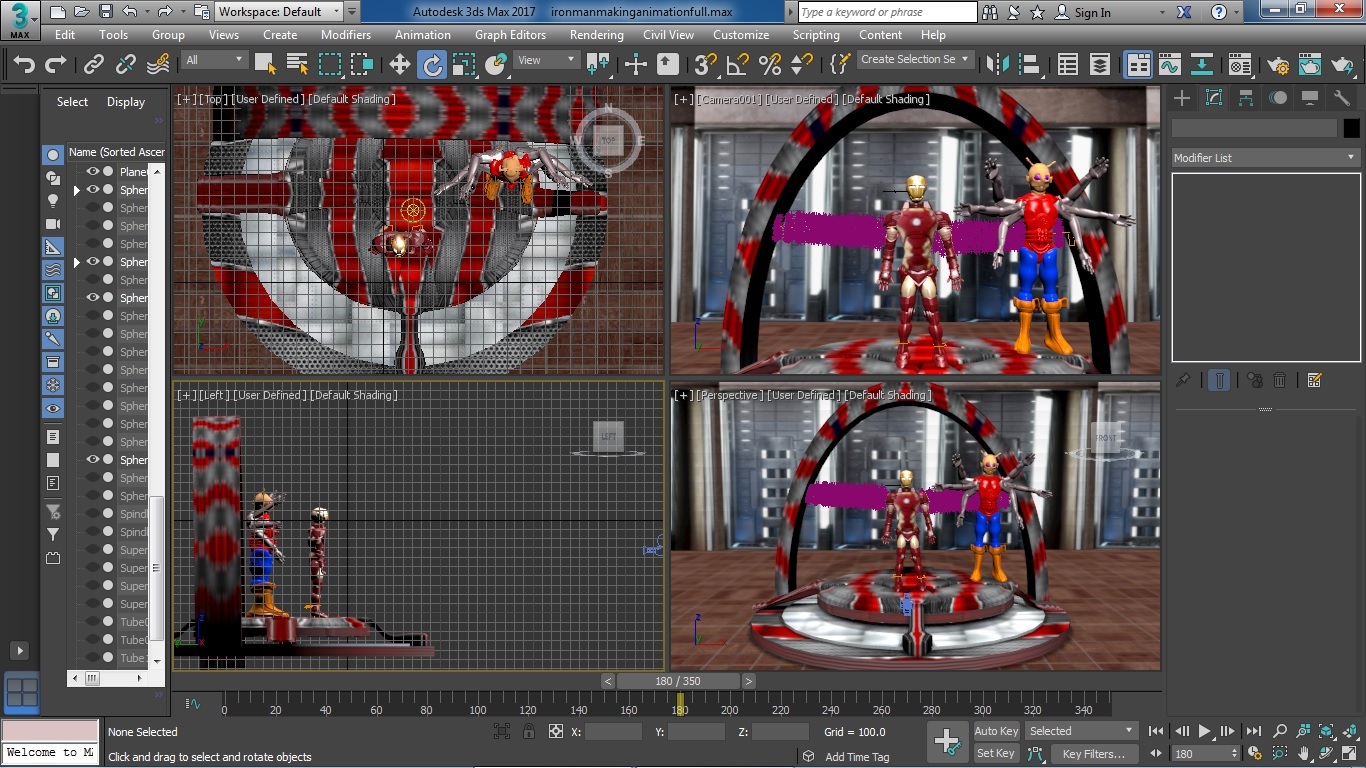Open the Civil View menu
The height and width of the screenshot is (768, 1366).
tap(668, 34)
